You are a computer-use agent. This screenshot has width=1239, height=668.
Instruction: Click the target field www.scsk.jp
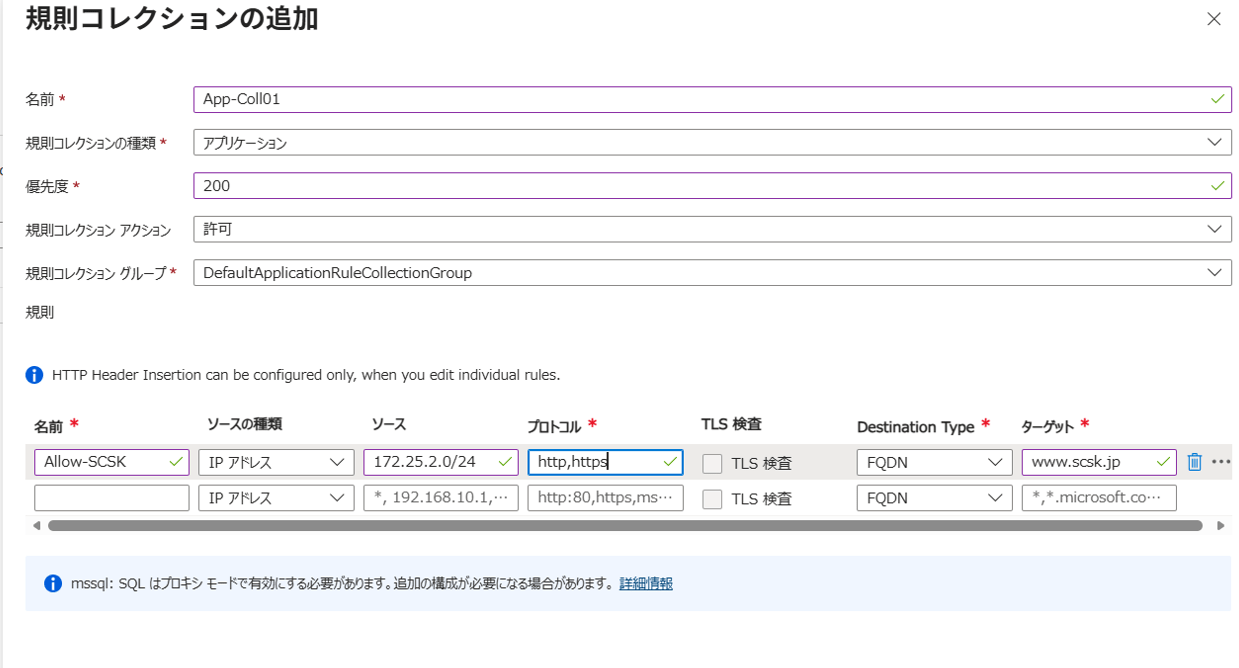click(x=1099, y=462)
